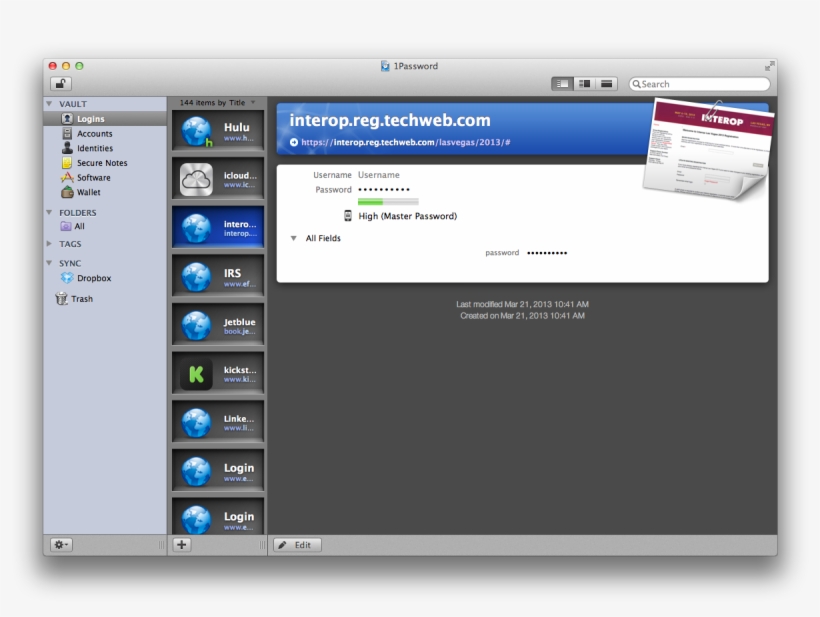Select the All folder
This screenshot has height=617, width=820.
[x=105, y=226]
